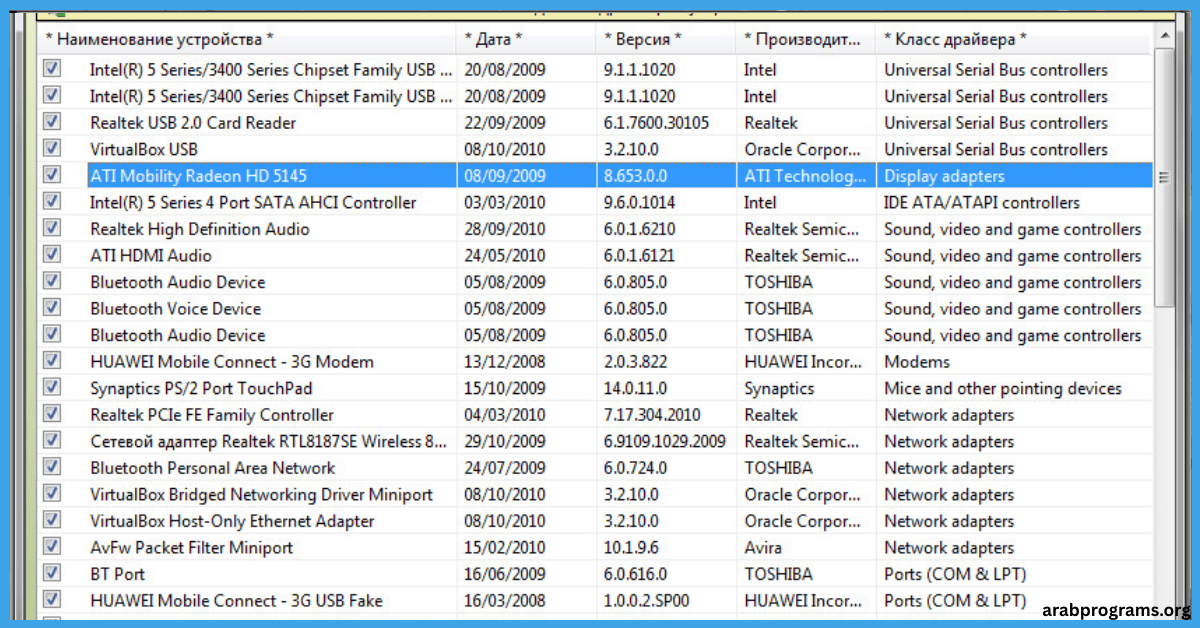Toggle checkbox for ATI Mobility Radeon HD 5145
1200x628 pixels.
[52, 174]
